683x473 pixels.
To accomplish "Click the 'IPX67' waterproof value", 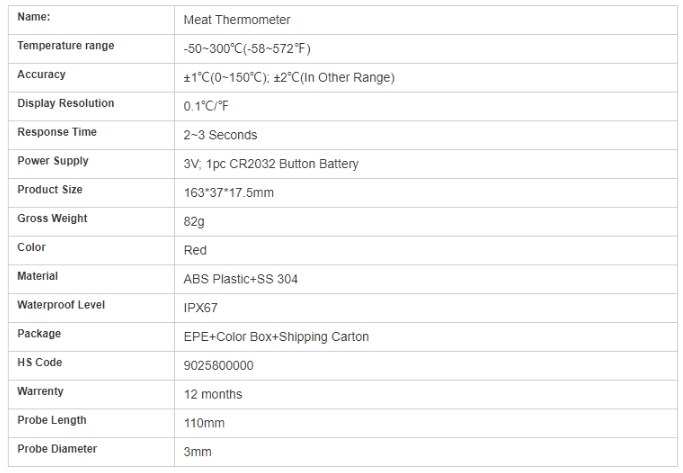I will (201, 309).
